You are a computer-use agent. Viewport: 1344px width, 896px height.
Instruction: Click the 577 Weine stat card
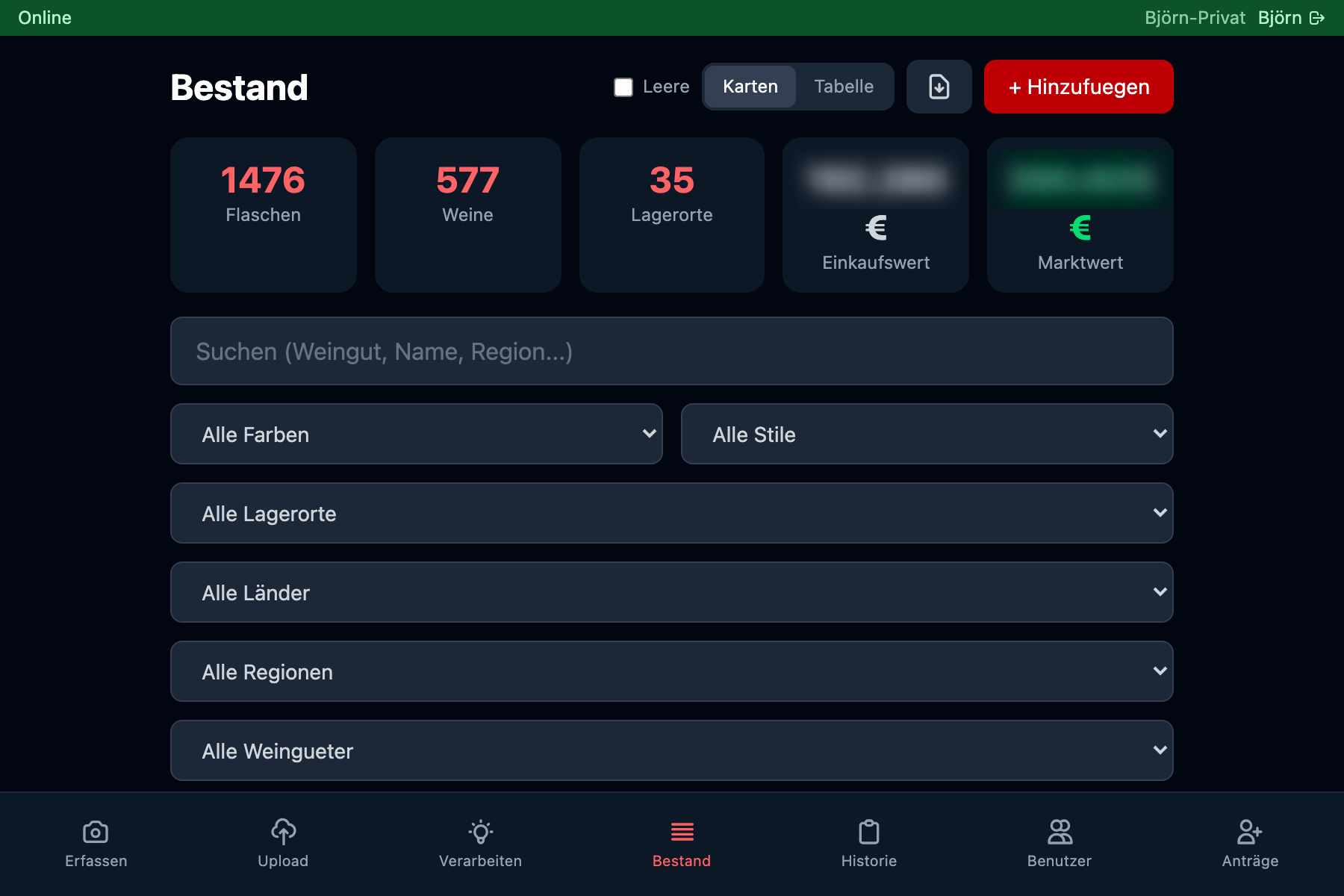(468, 215)
